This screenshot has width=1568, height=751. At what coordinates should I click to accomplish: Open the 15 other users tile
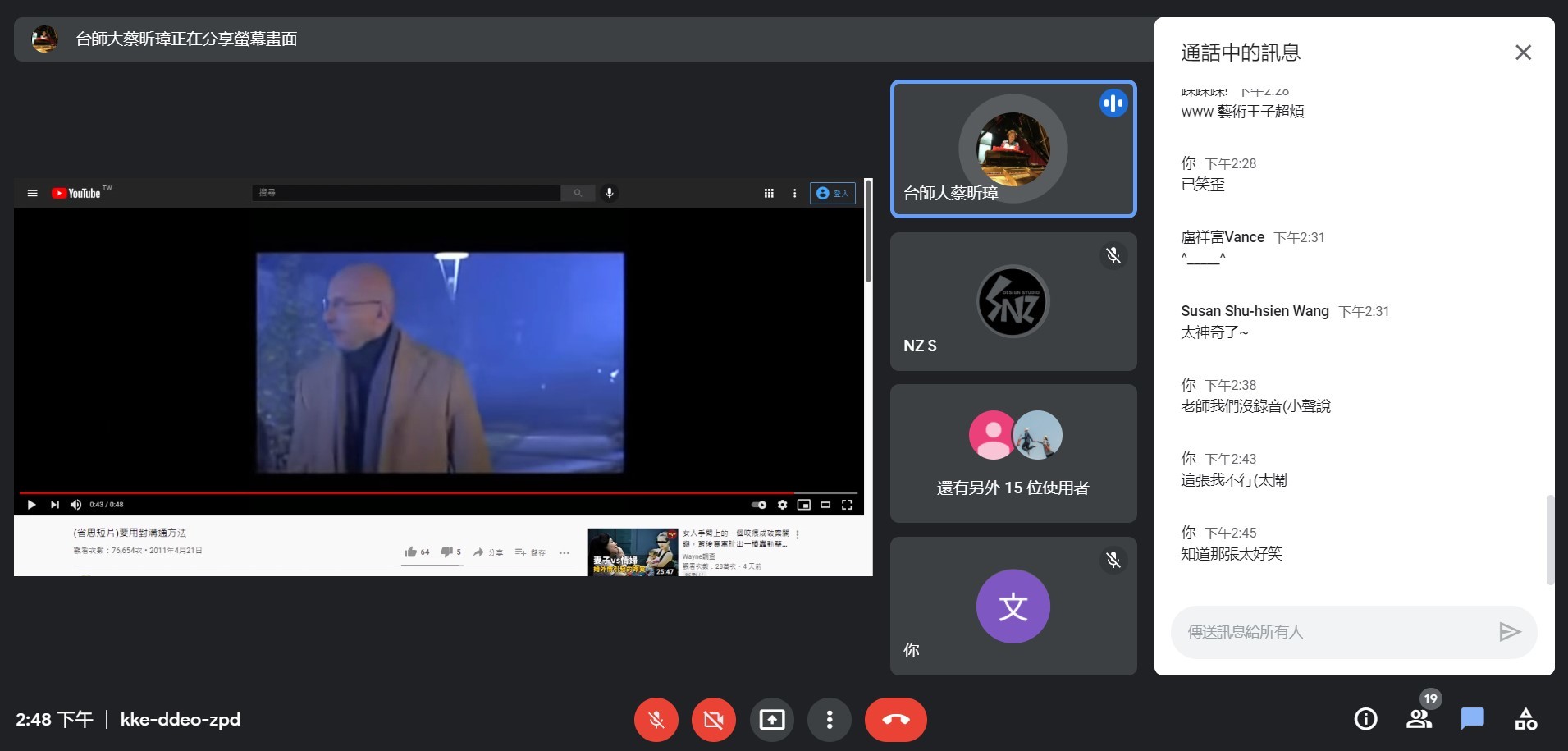tap(1013, 453)
